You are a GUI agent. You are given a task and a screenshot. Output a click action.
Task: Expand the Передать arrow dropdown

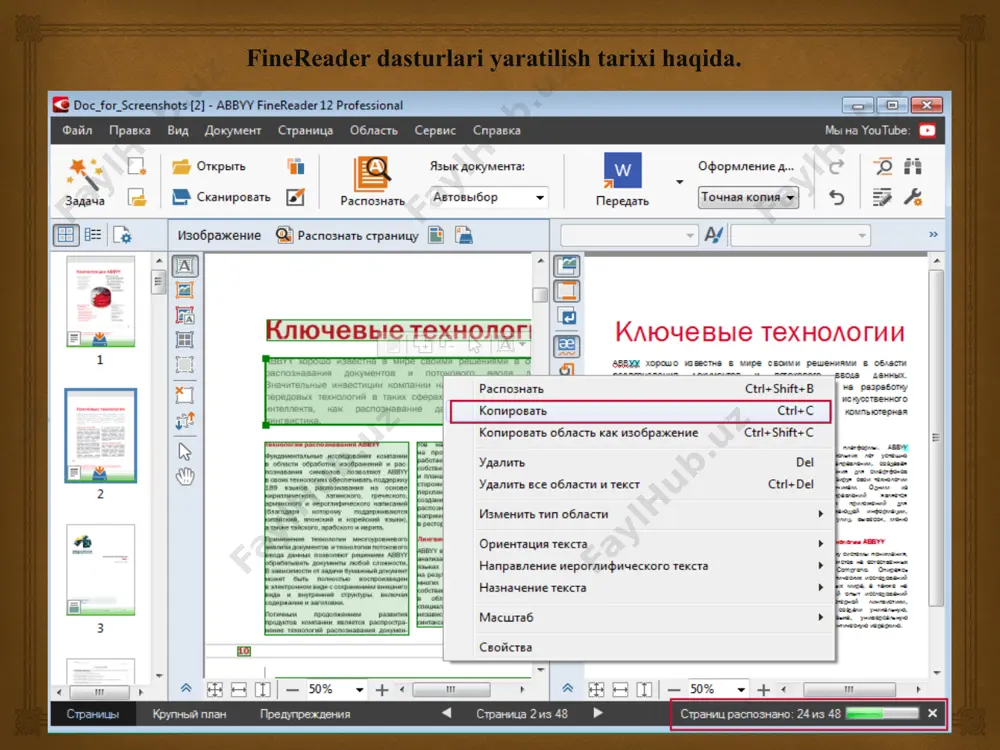[x=680, y=182]
